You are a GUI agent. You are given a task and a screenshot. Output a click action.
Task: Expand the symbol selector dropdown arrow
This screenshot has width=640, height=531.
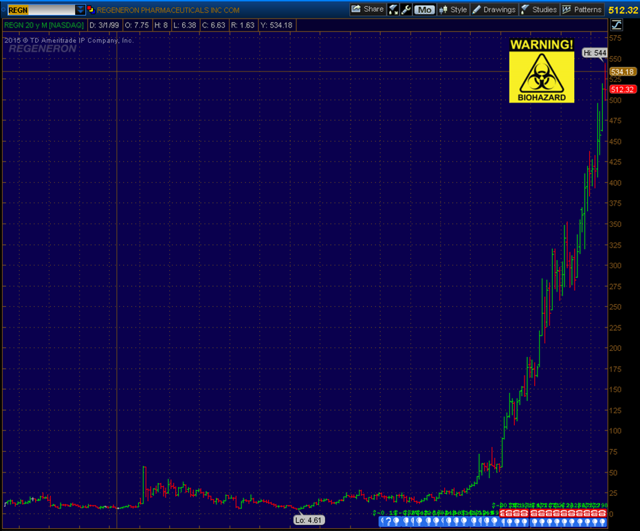point(80,10)
